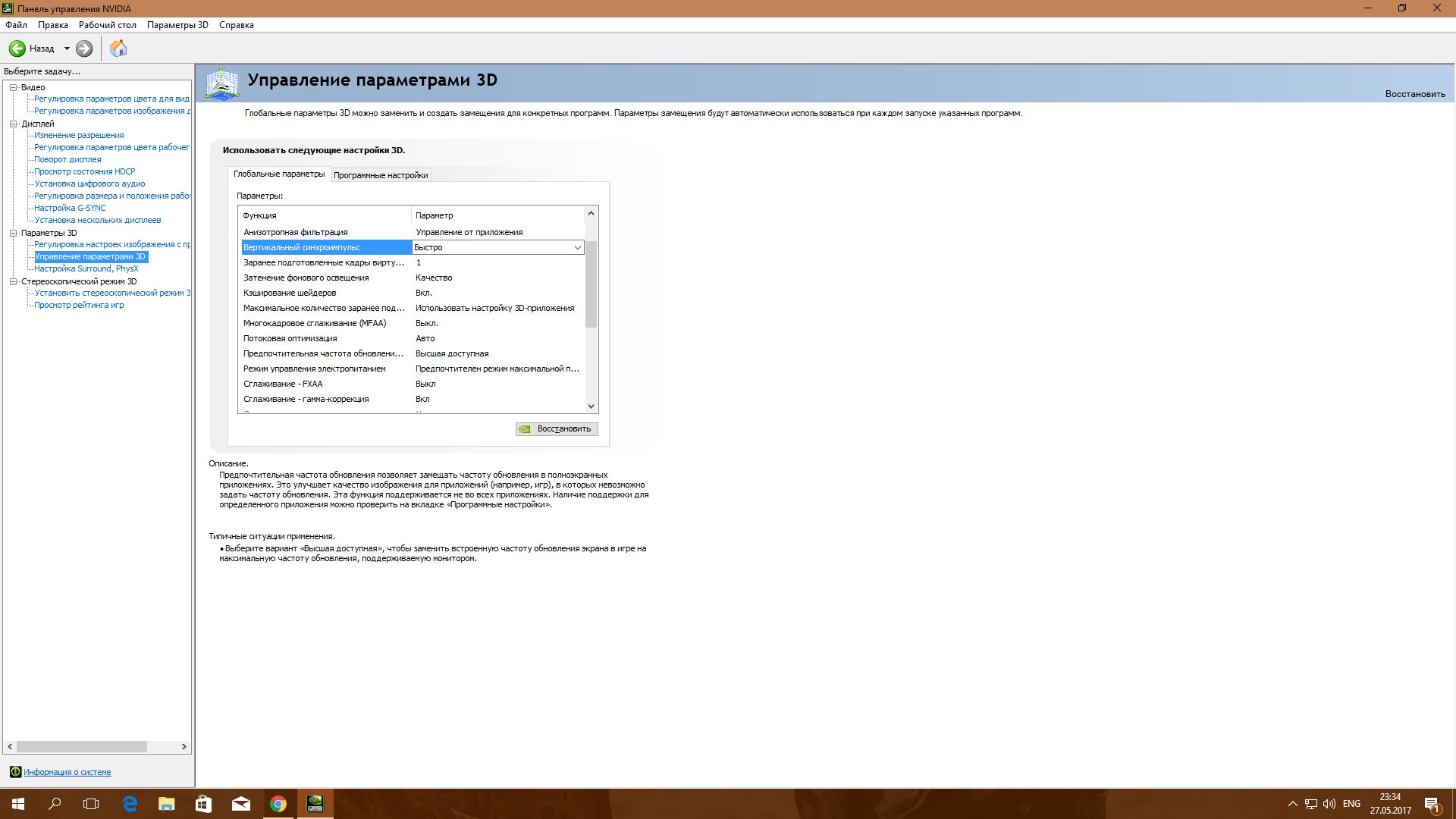
Task: Click the ENG language indicator
Action: tap(1351, 804)
